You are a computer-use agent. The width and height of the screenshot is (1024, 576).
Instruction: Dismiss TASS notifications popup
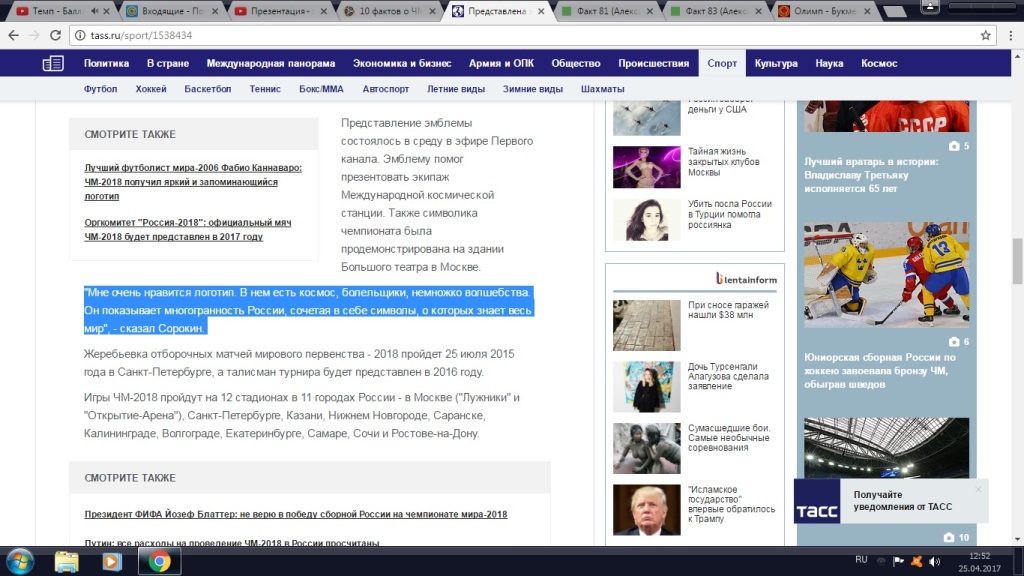[x=978, y=489]
